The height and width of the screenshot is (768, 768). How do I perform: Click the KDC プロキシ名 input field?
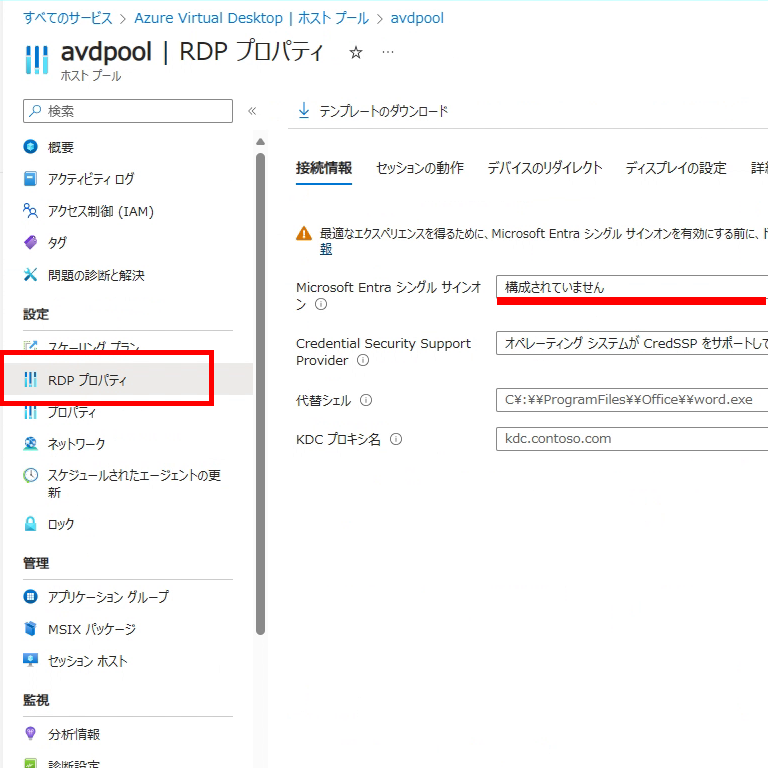(632, 439)
